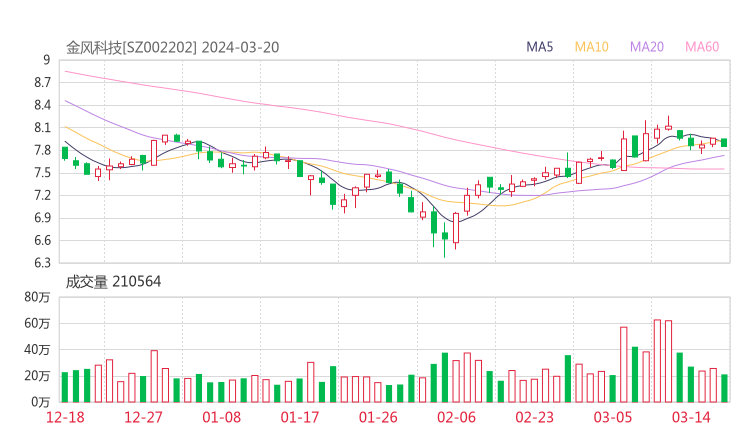Image resolution: width=740 pixels, height=440 pixels.
Task: Click the last green candlestick at chart end
Action: [724, 143]
